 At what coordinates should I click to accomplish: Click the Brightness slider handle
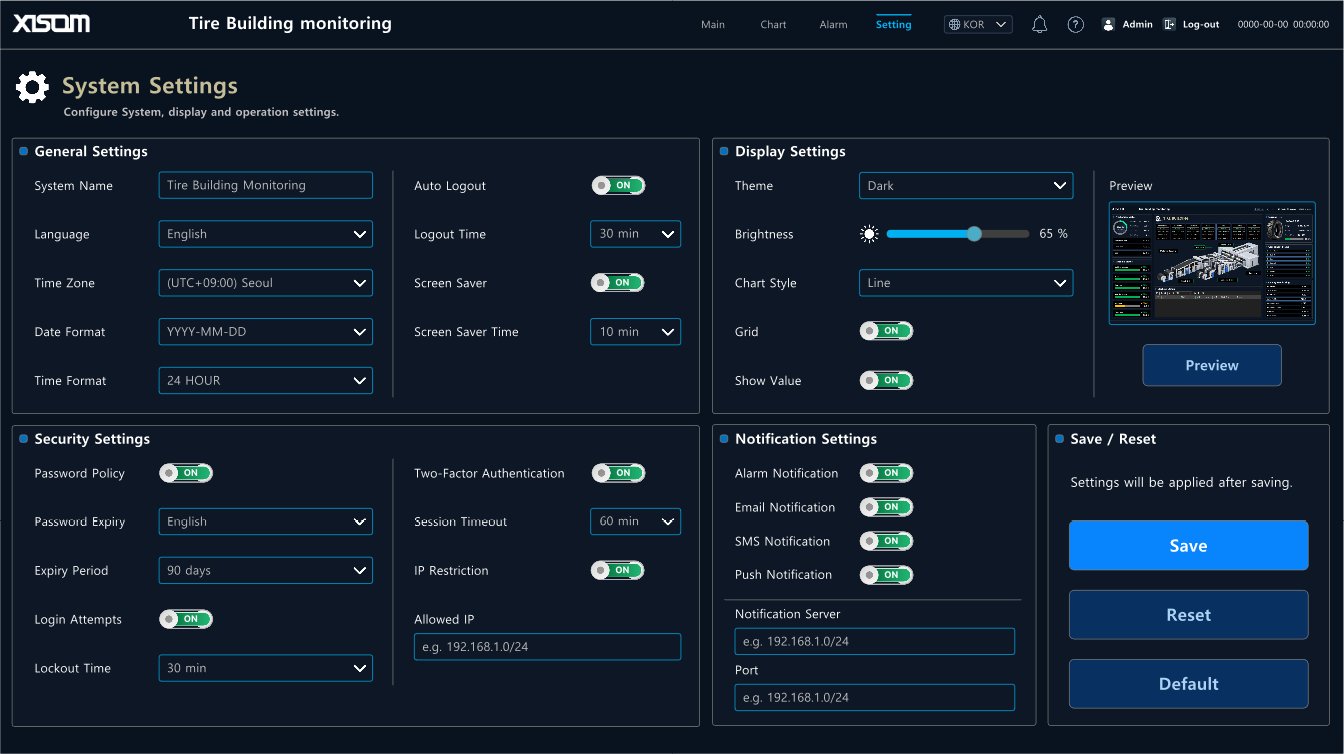[974, 234]
